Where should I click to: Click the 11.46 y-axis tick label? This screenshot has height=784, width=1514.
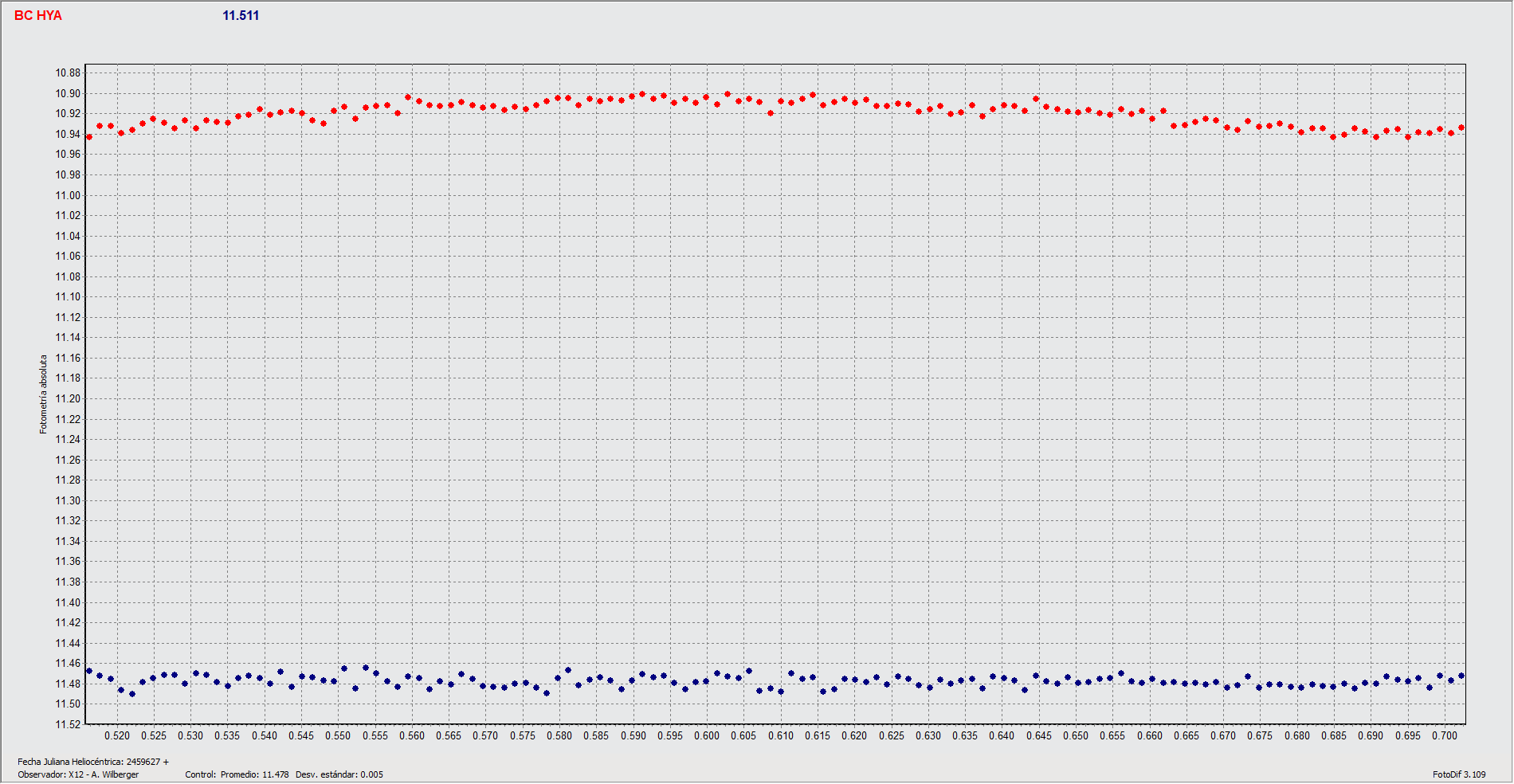(x=68, y=664)
